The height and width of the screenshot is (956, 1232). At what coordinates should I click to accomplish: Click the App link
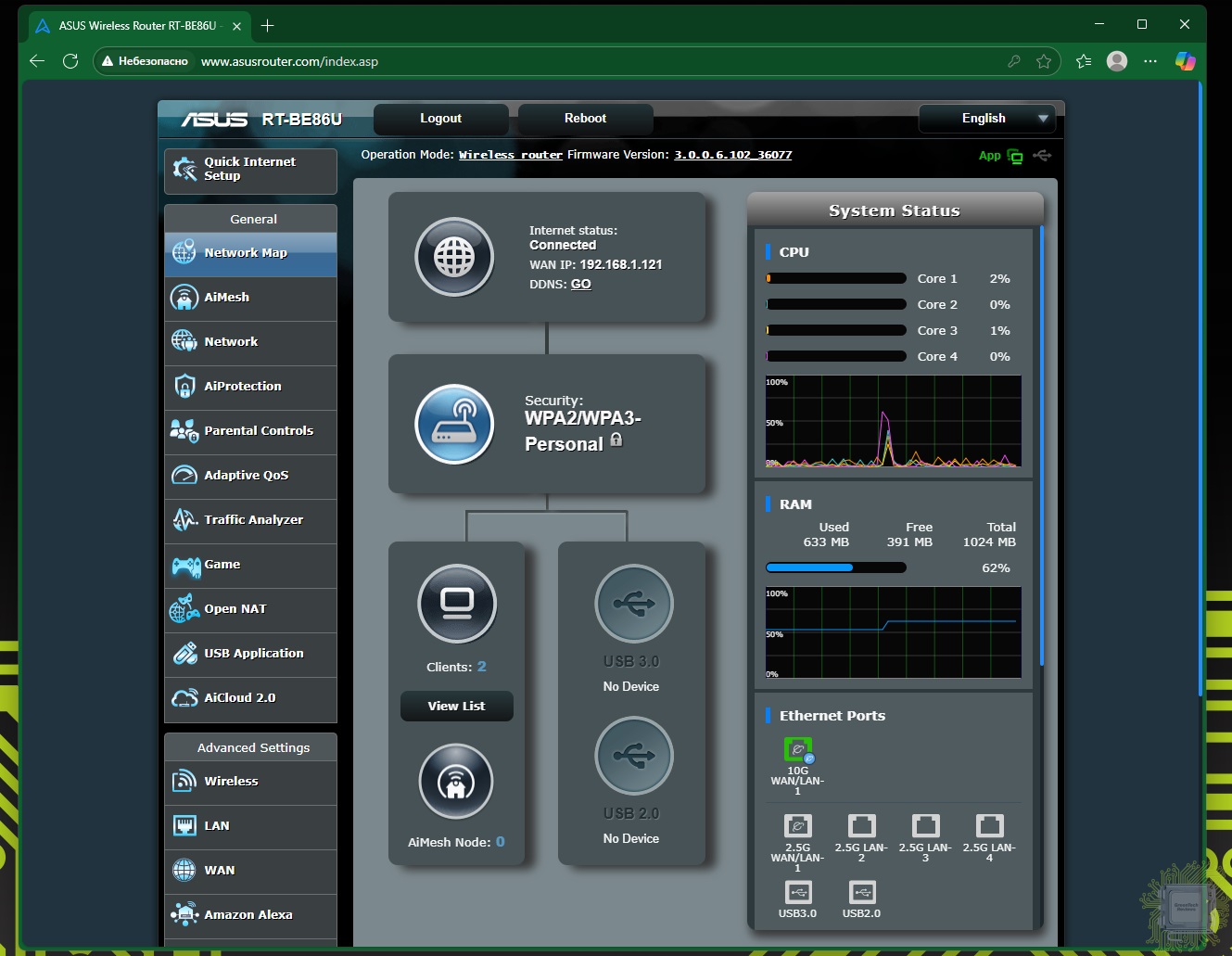click(x=989, y=156)
